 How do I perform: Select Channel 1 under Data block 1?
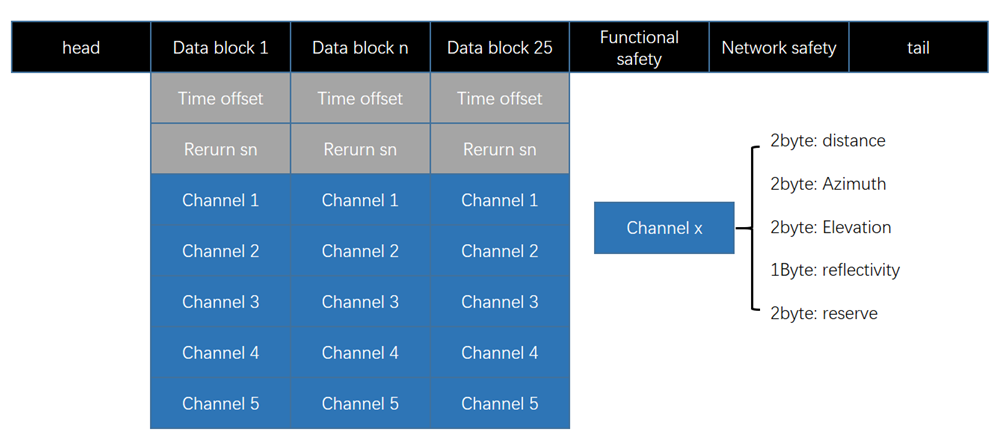click(220, 200)
